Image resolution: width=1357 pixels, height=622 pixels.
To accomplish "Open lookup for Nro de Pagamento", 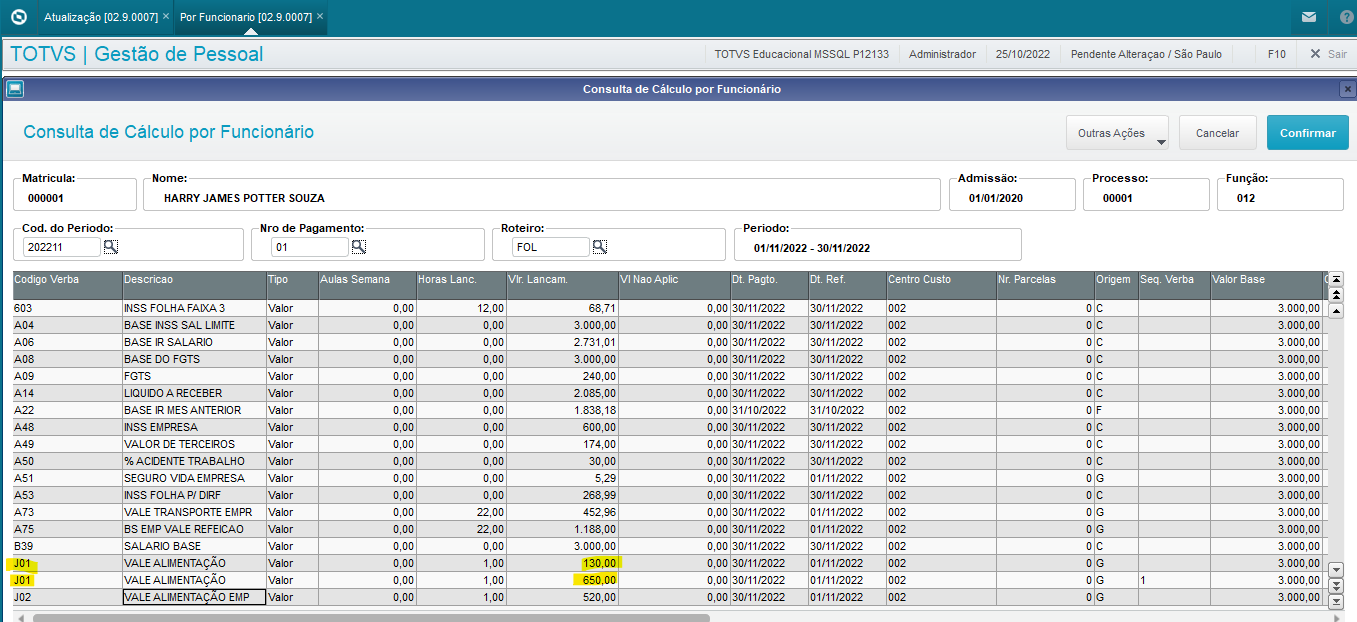I will (x=358, y=246).
